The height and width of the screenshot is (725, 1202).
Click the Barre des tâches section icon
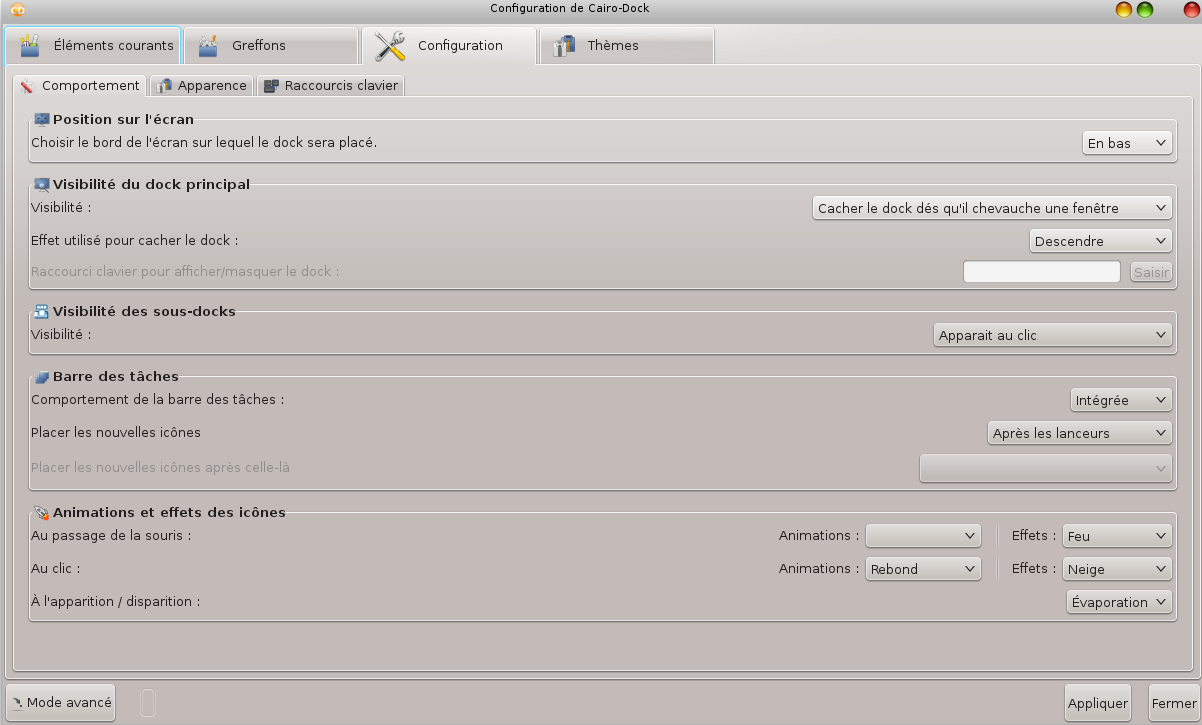pyautogui.click(x=42, y=377)
